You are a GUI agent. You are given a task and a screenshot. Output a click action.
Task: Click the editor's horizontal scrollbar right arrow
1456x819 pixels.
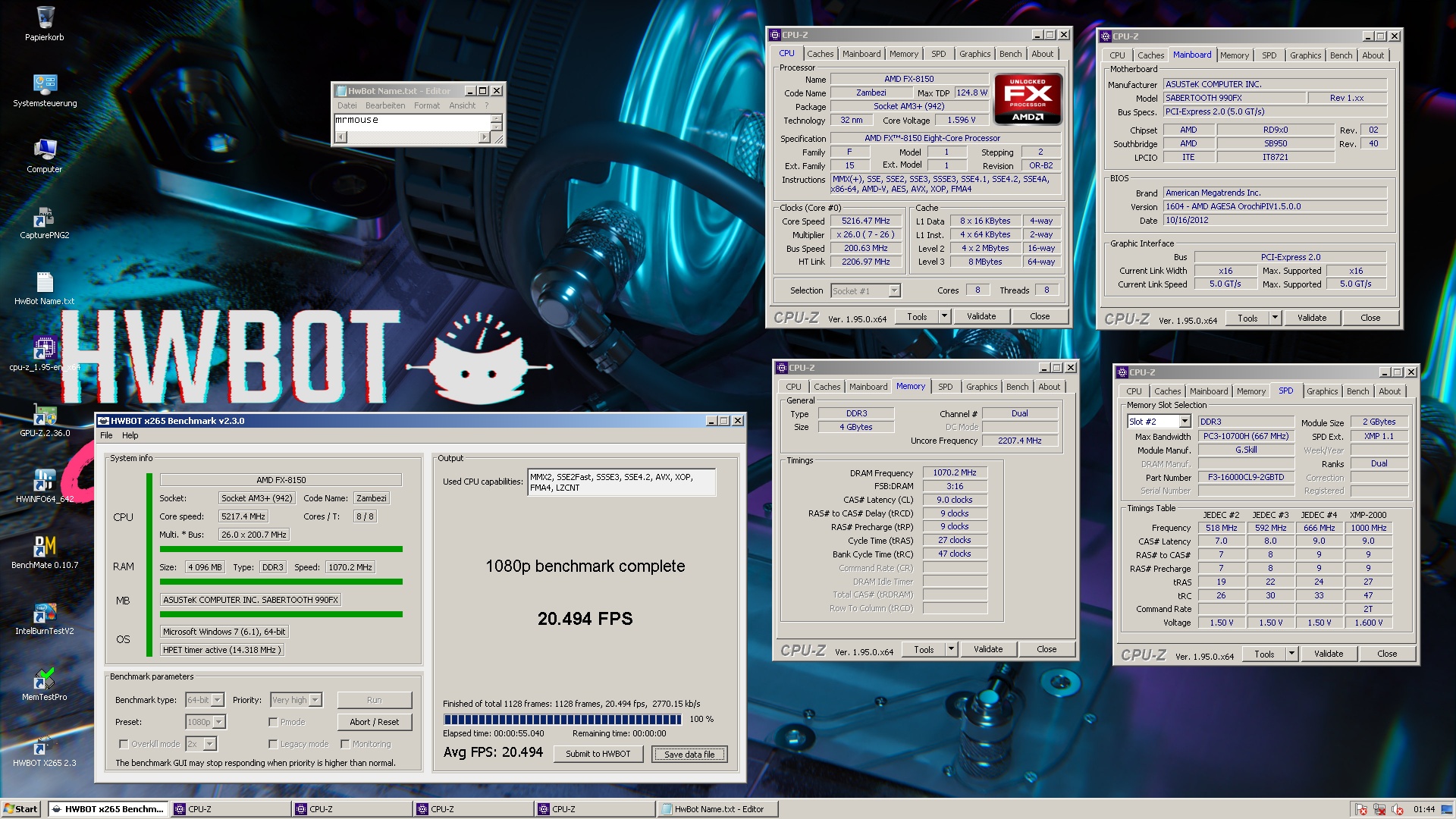(x=484, y=137)
